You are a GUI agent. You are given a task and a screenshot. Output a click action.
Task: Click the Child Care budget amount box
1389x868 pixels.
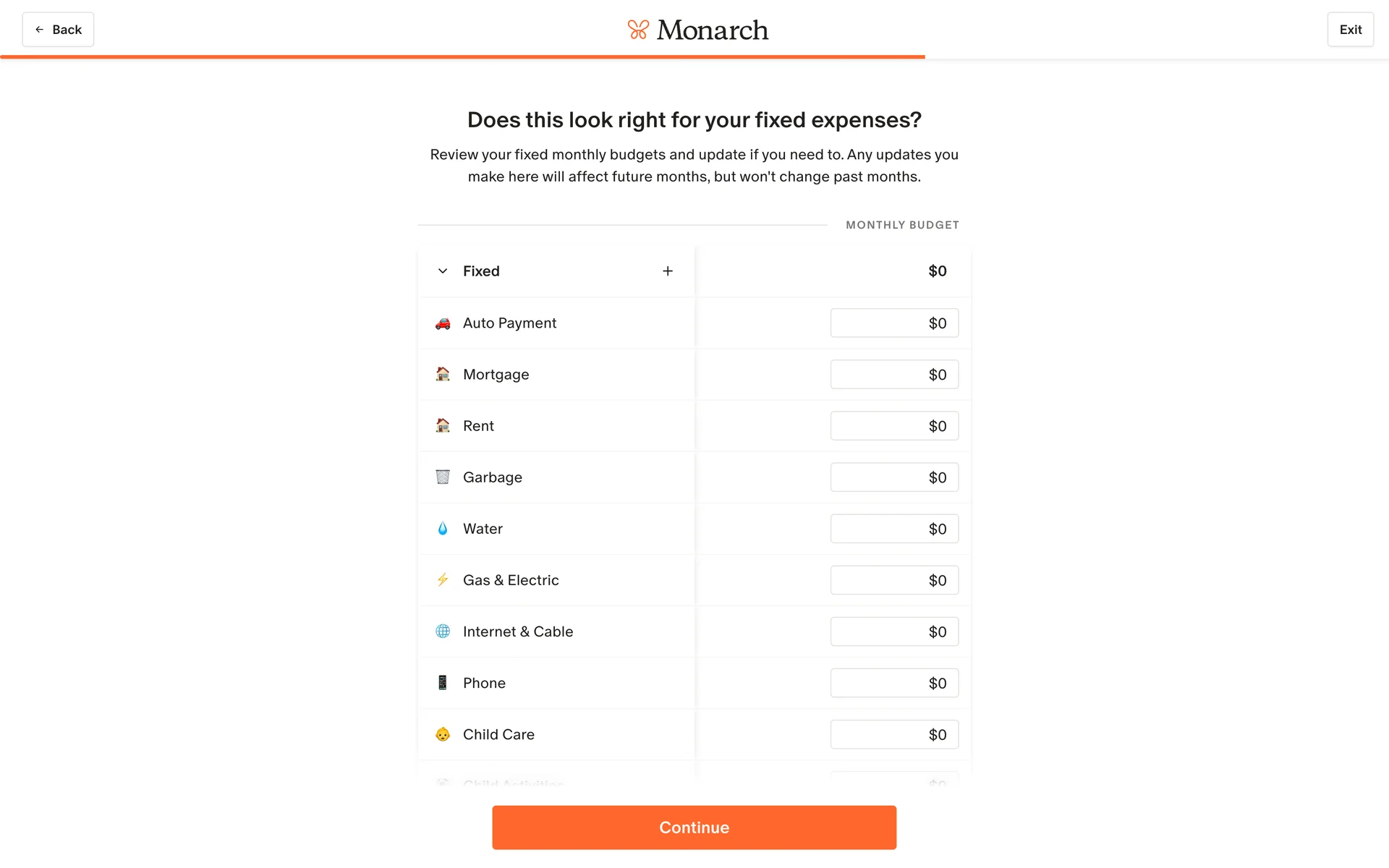[x=894, y=734]
